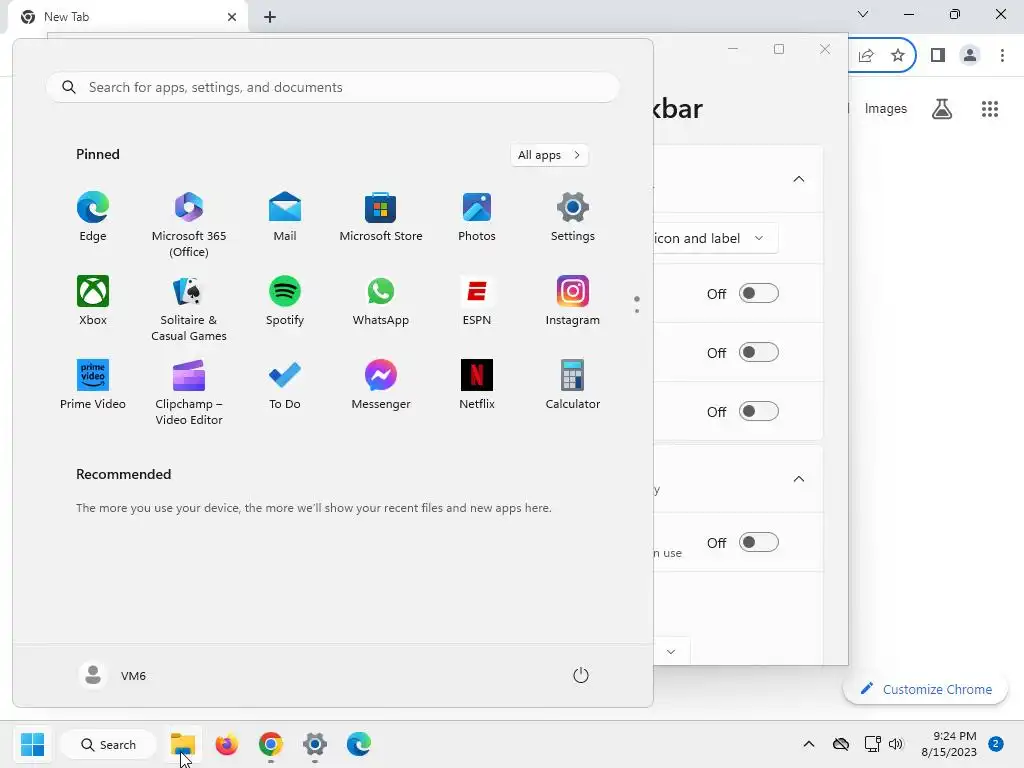Image resolution: width=1024 pixels, height=768 pixels.
Task: Open Instagram from pinned apps
Action: tap(573, 300)
